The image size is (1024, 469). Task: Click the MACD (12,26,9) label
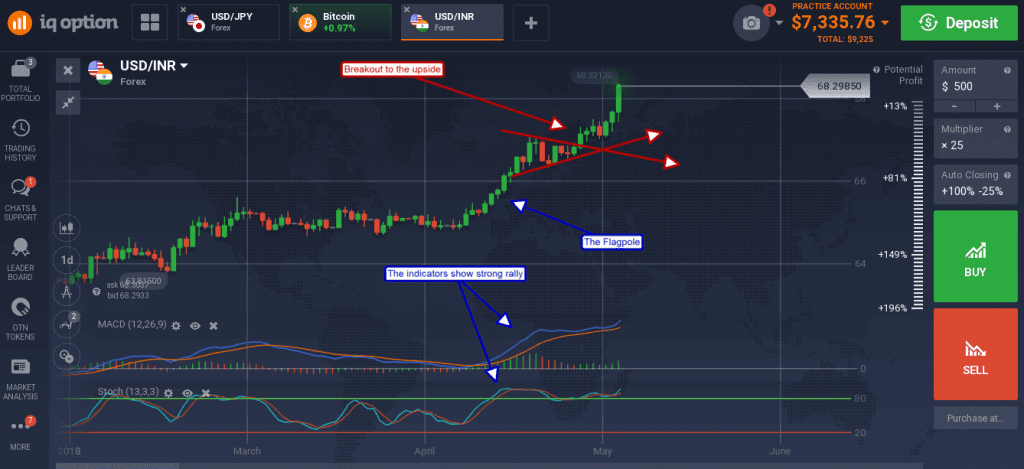coord(132,324)
